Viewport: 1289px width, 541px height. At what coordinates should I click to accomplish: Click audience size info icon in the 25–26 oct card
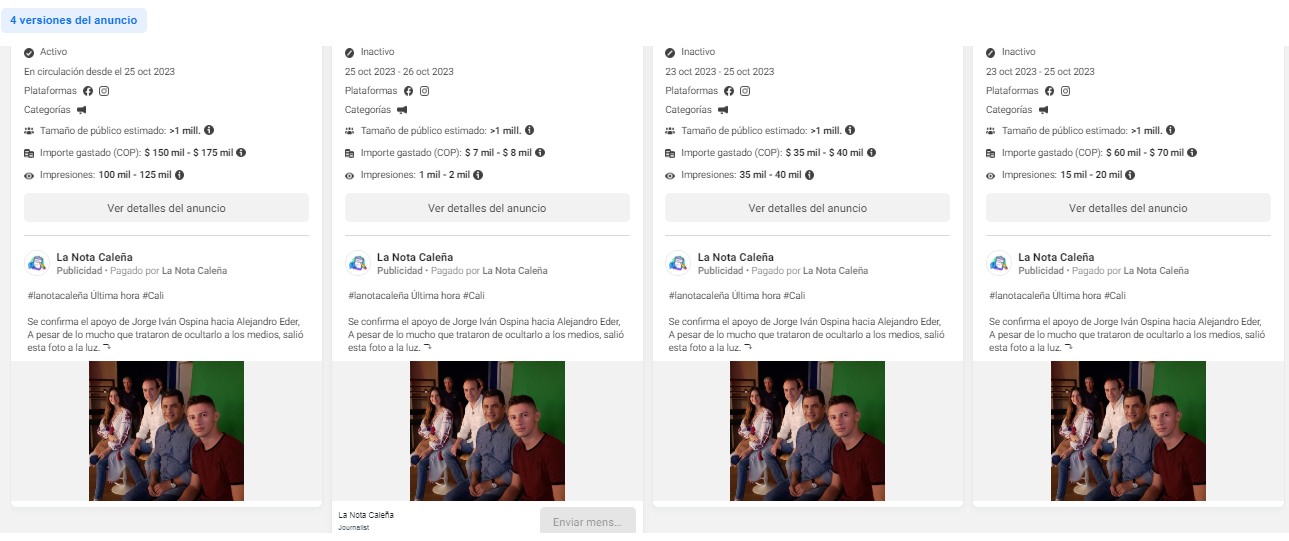click(x=529, y=130)
